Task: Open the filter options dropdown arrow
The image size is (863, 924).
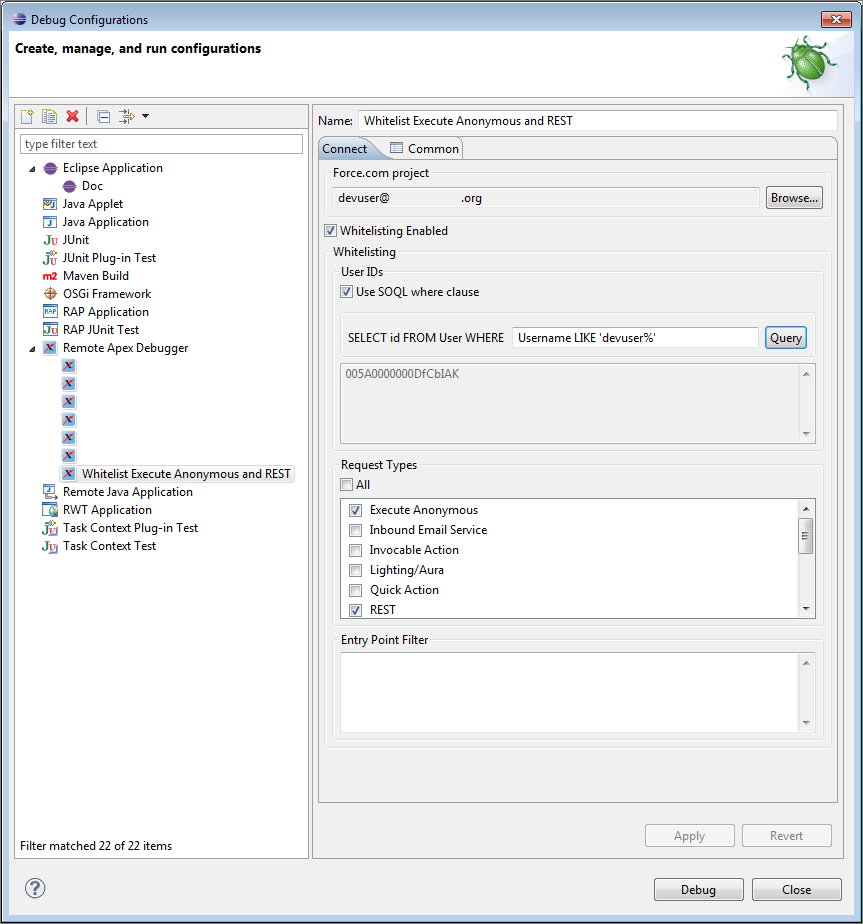Action: tap(145, 116)
